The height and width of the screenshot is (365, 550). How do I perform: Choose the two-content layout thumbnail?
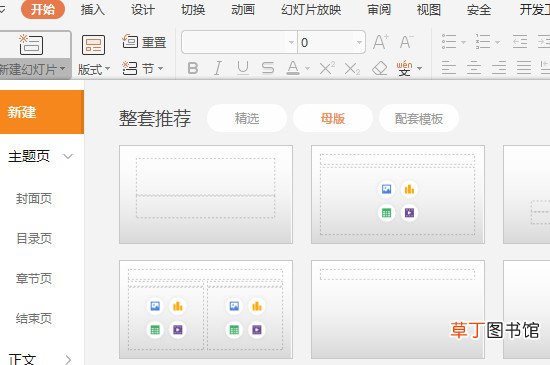coord(206,309)
